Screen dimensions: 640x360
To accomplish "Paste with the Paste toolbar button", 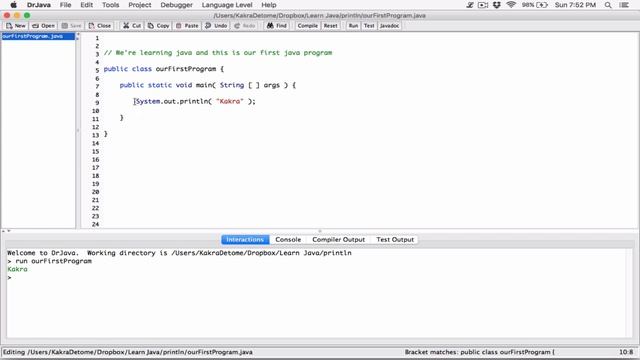I will pos(187,26).
